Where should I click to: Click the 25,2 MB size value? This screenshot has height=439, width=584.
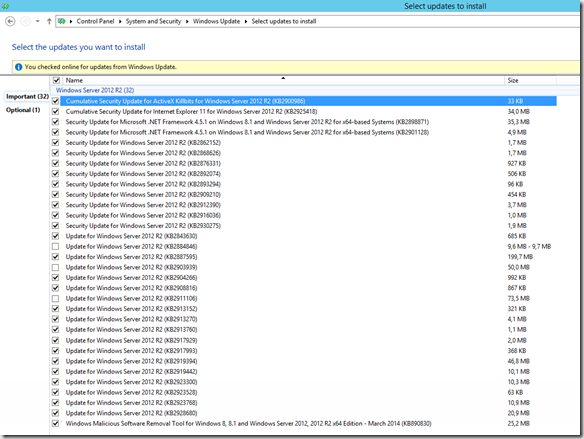click(x=518, y=423)
